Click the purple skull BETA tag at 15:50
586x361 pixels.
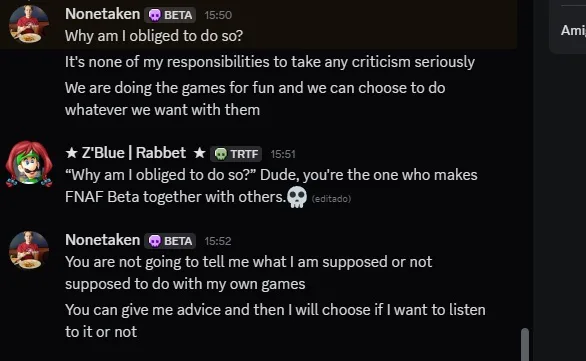pyautogui.click(x=170, y=15)
